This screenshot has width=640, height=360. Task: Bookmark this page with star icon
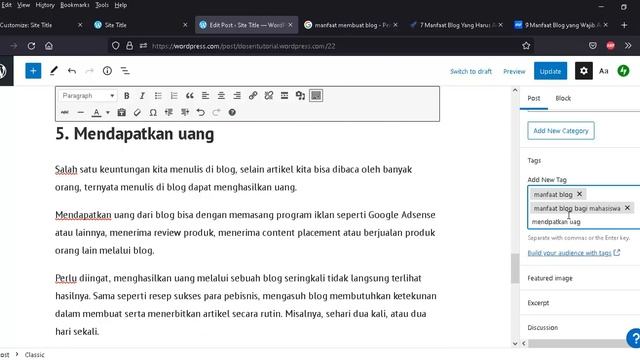click(x=526, y=46)
